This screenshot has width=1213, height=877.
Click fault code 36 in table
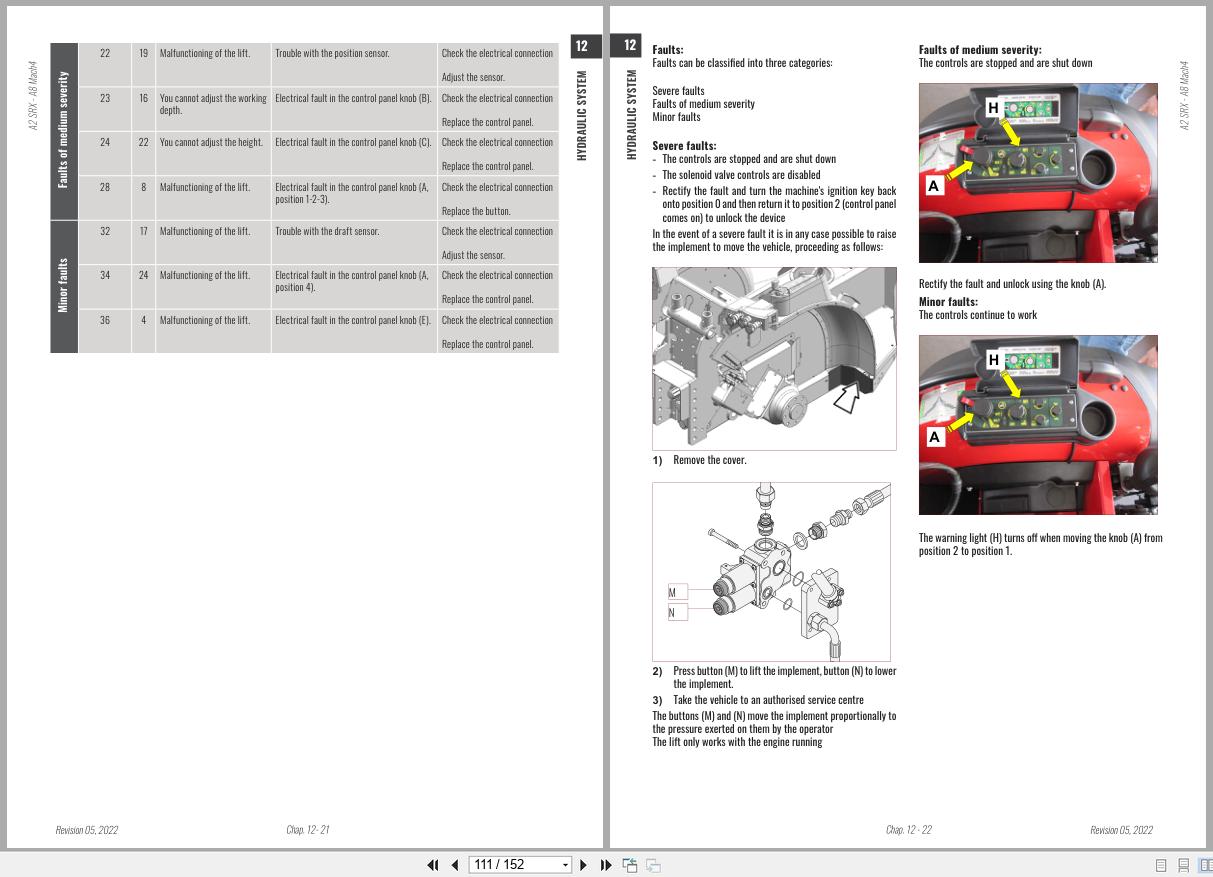click(105, 320)
